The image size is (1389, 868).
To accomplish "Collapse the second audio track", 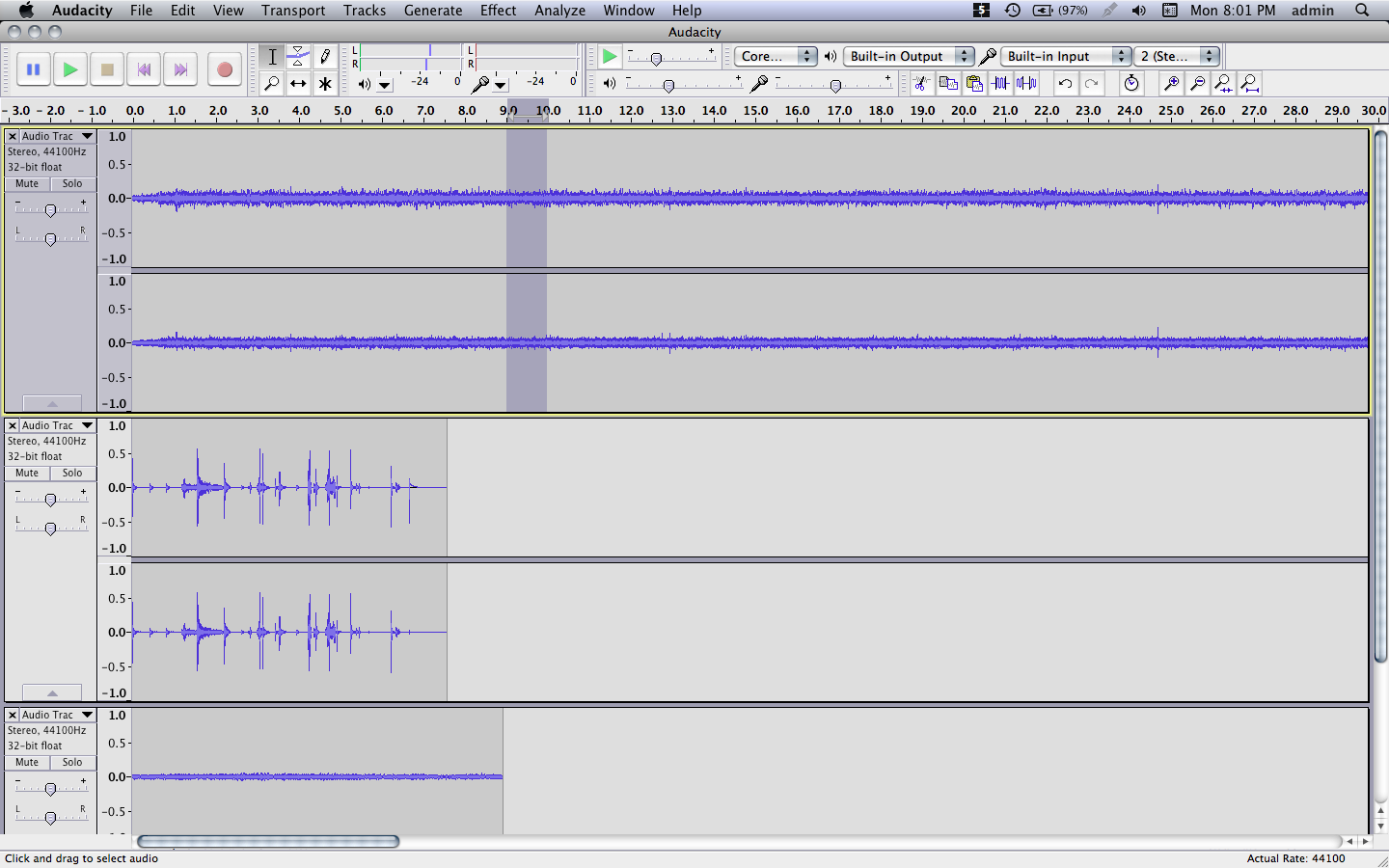I will (52, 692).
